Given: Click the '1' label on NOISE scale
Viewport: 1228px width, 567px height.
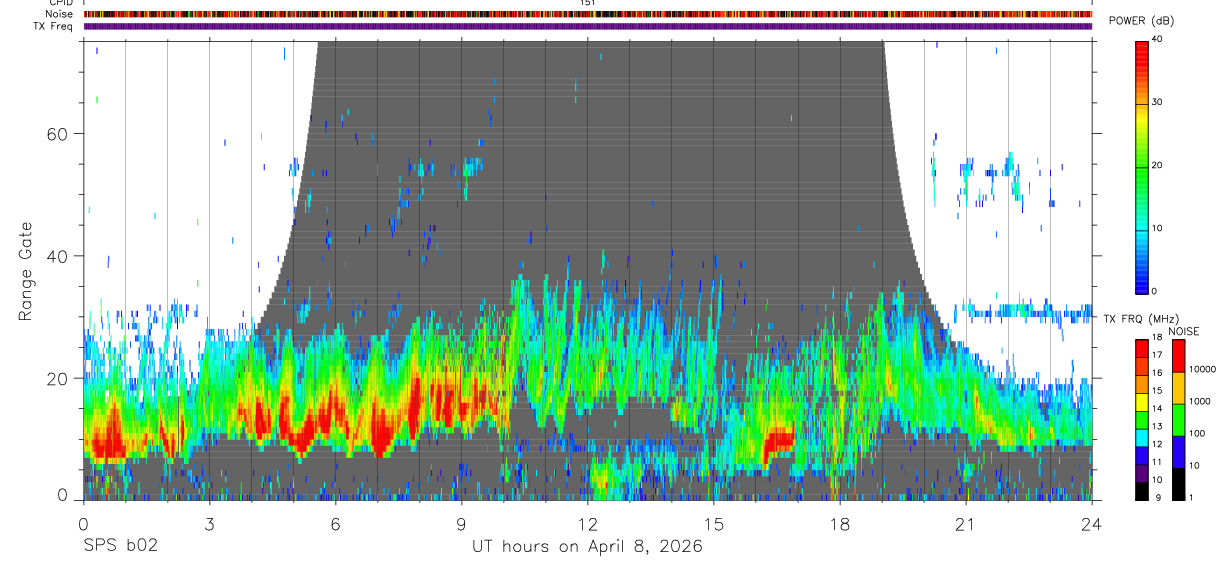Looking at the screenshot, I should click(1192, 498).
